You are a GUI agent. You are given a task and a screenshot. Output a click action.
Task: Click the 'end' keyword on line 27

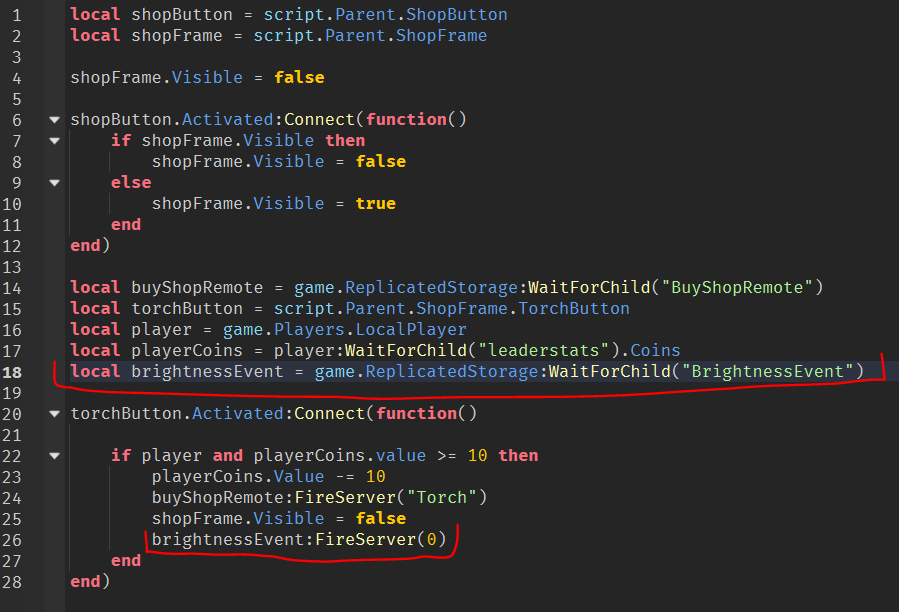tap(126, 560)
